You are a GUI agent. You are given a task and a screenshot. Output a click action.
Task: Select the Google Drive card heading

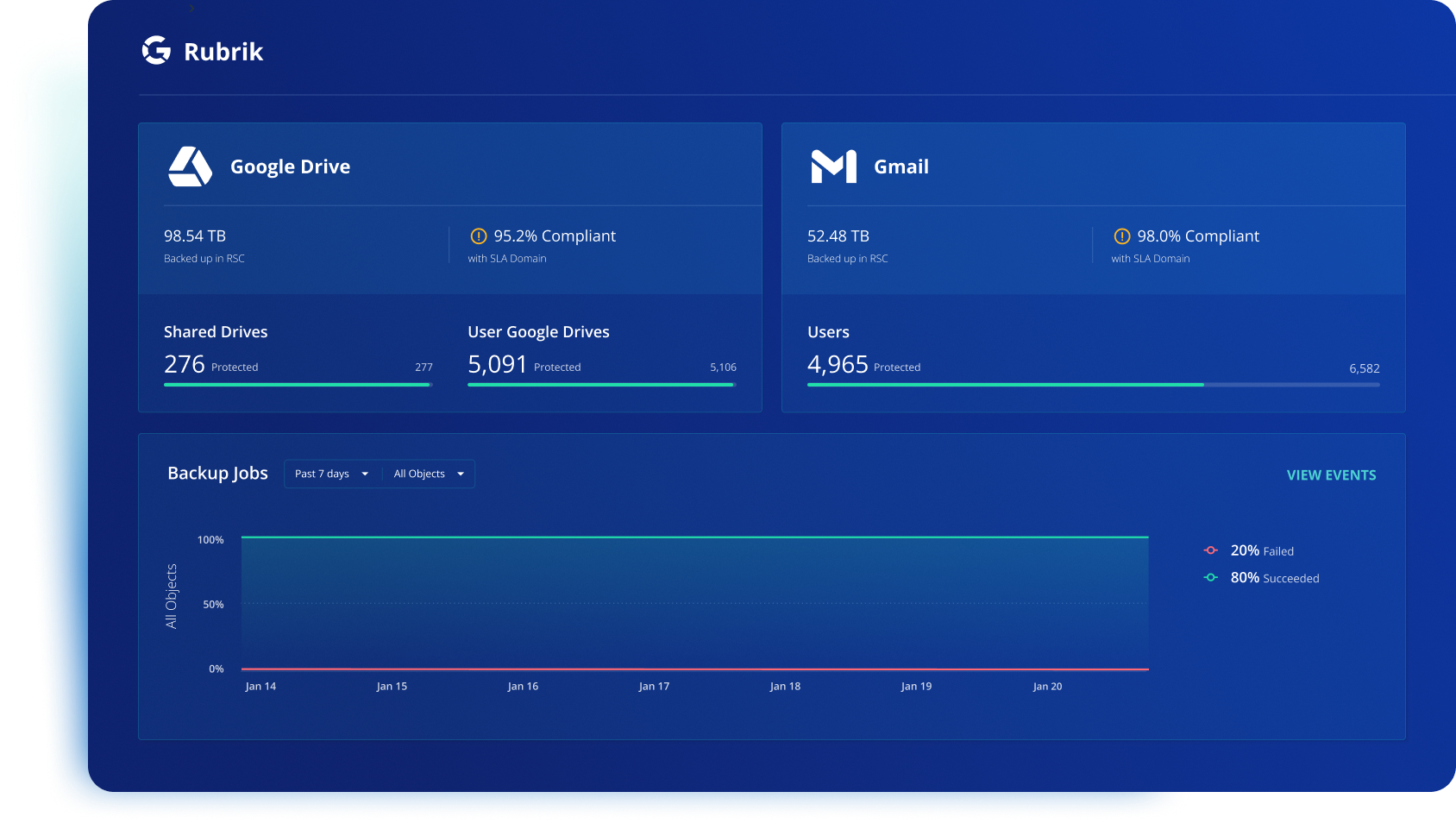pyautogui.click(x=290, y=166)
